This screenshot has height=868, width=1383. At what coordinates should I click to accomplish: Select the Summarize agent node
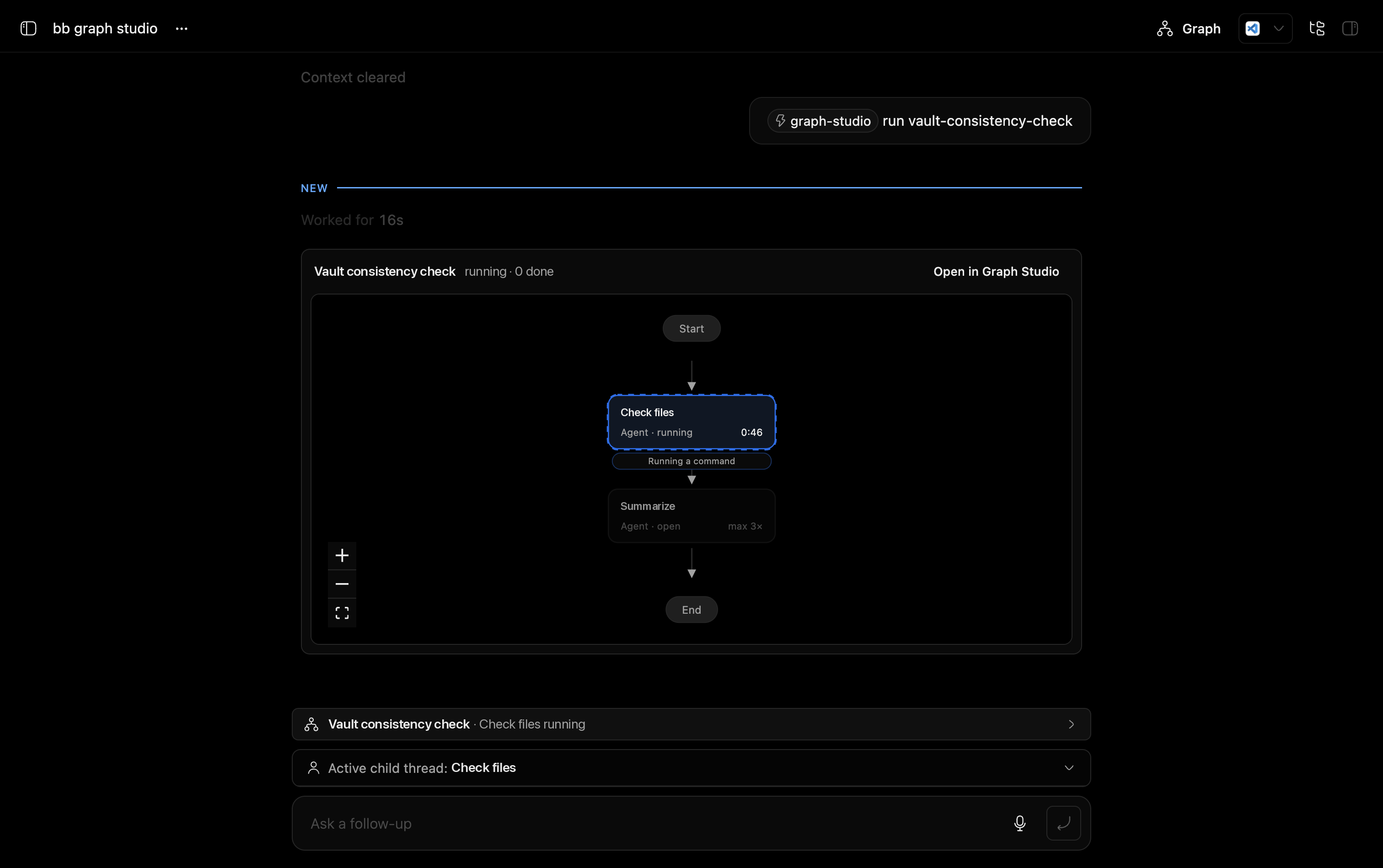point(691,515)
